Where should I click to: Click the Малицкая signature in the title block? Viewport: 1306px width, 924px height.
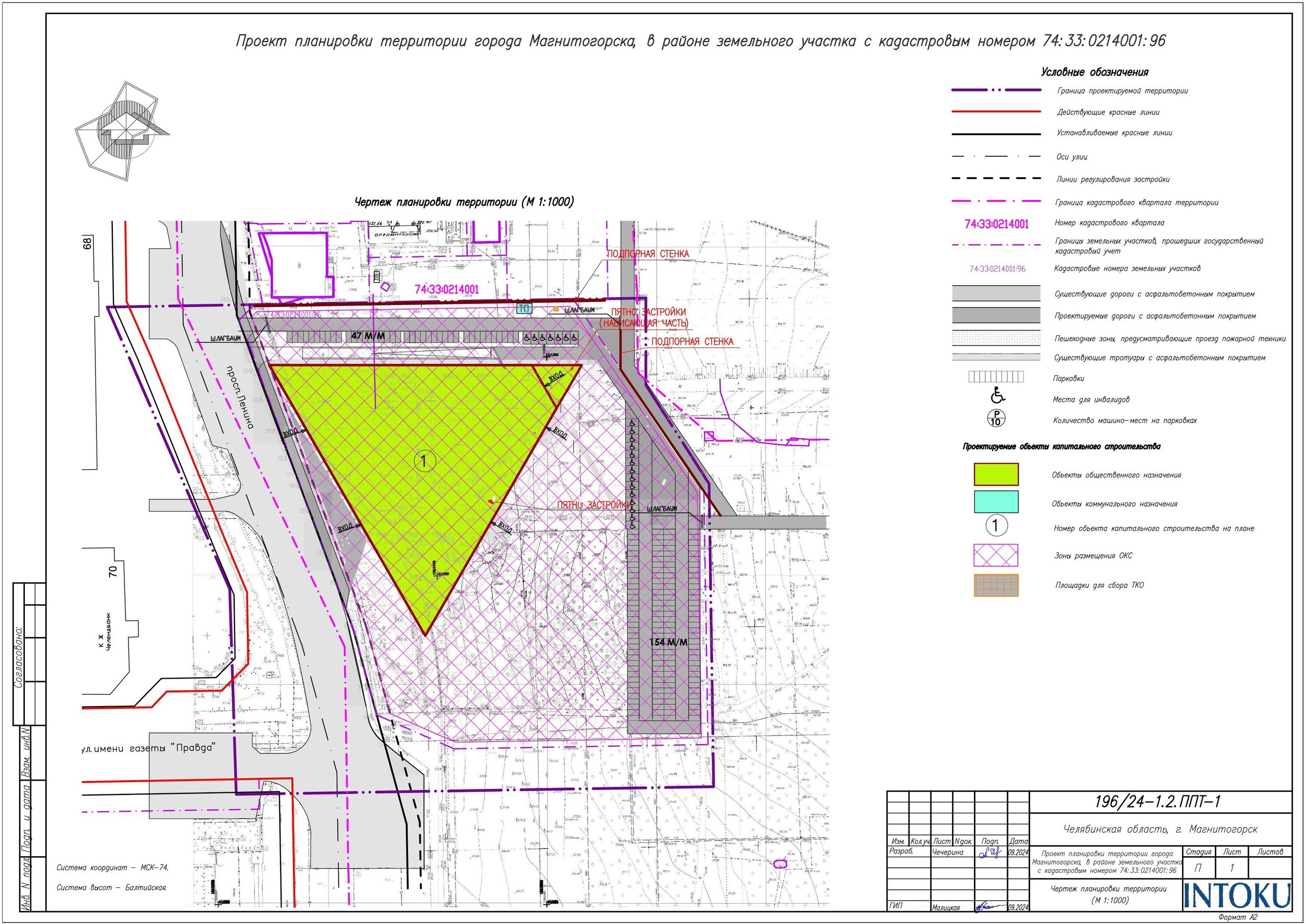coord(990,907)
